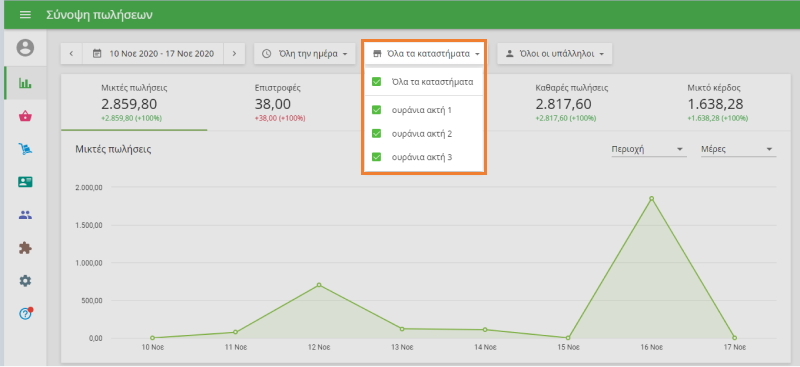
Task: Open the employee ID card icon
Action: click(25, 182)
